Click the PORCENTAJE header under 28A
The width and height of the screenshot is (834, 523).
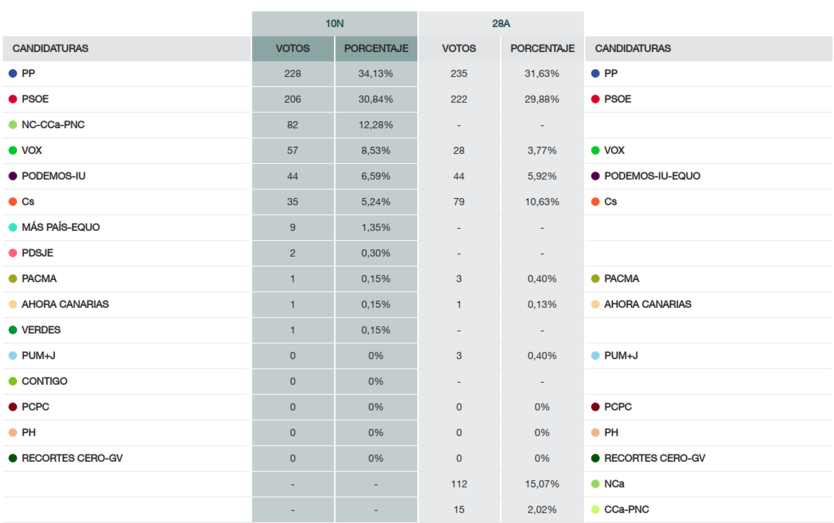pyautogui.click(x=542, y=48)
